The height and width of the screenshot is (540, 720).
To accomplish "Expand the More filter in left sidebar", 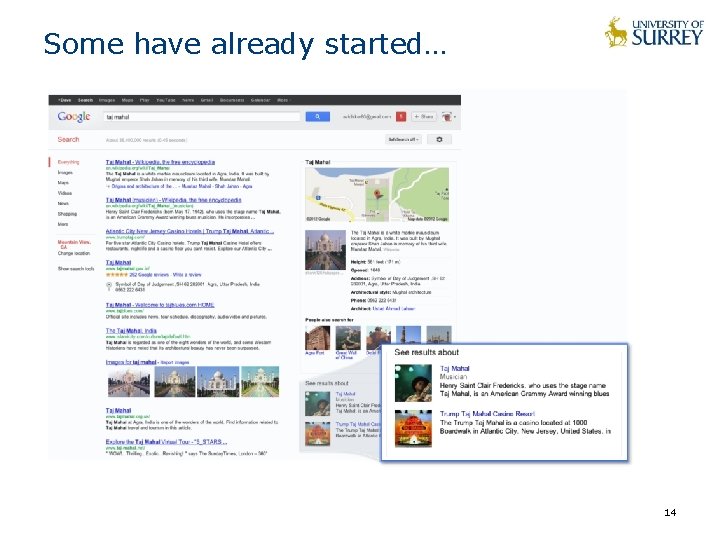I will (x=63, y=224).
